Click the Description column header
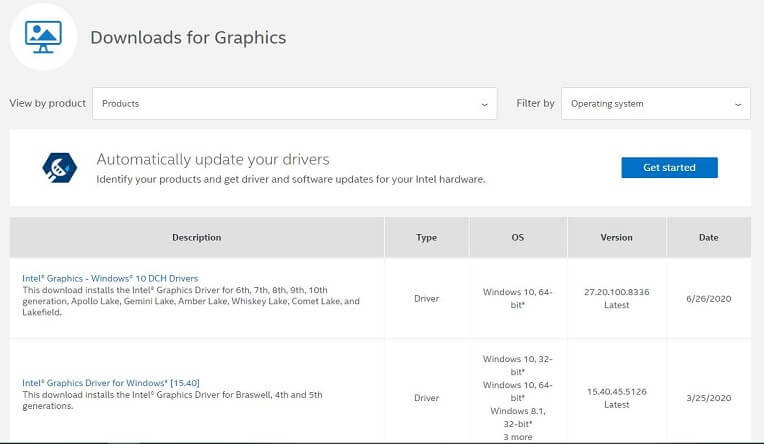 pyautogui.click(x=196, y=237)
